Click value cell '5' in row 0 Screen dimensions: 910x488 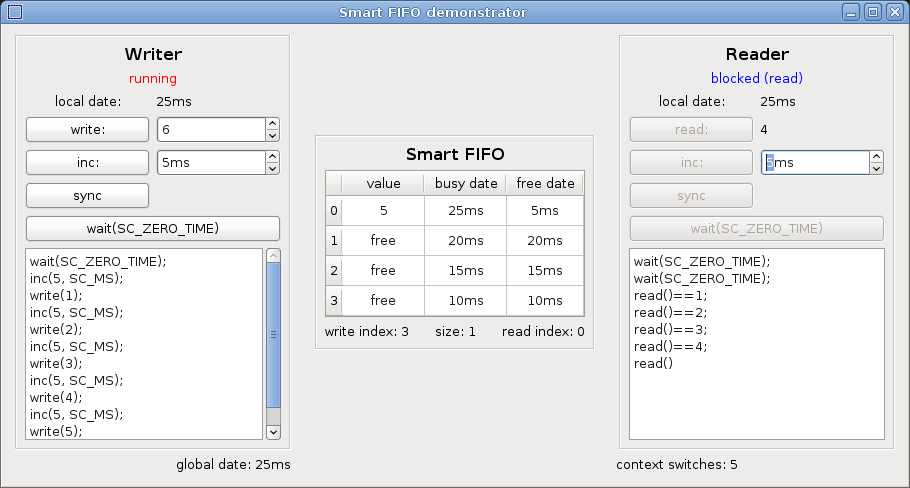[383, 211]
